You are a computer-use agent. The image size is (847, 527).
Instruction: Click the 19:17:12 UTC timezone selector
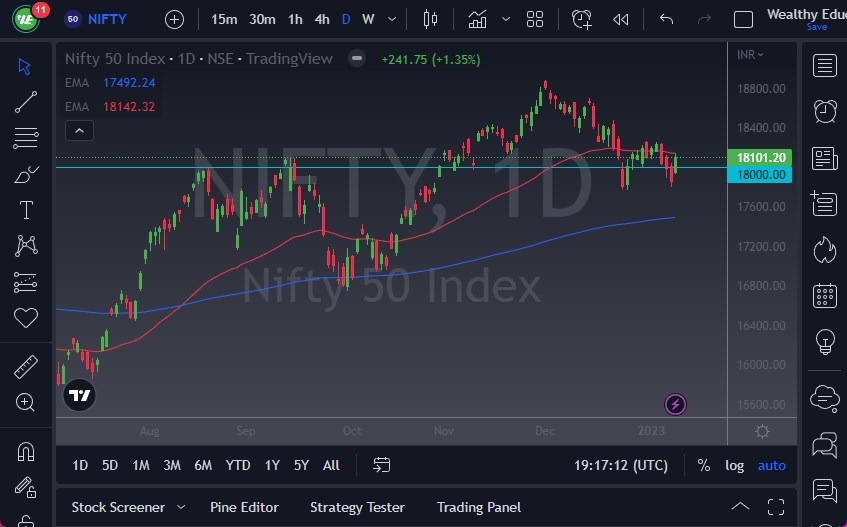[x=621, y=465]
